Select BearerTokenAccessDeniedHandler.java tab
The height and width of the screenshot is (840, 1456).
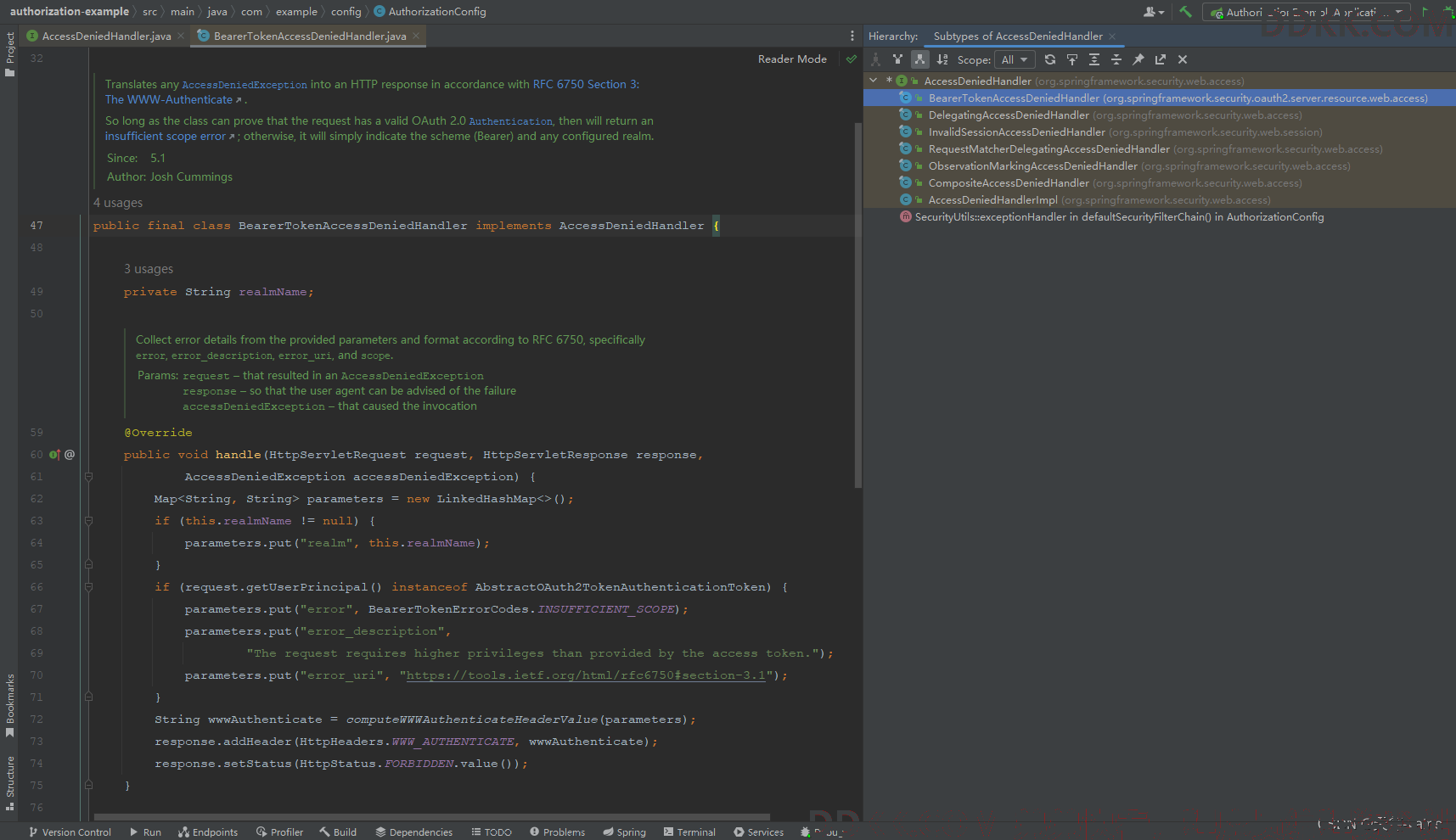310,36
